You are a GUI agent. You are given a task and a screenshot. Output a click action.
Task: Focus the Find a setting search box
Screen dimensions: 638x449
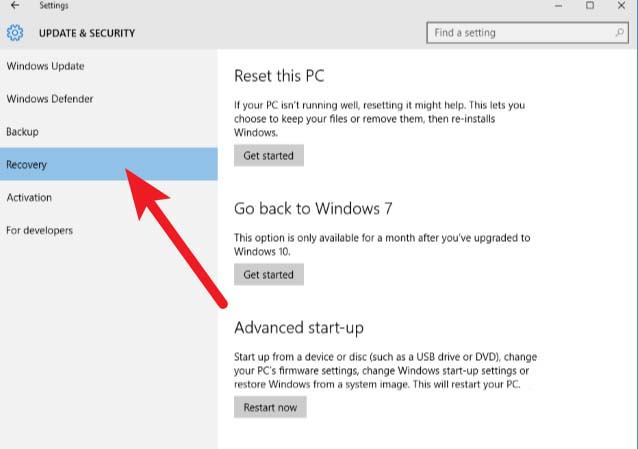520,33
